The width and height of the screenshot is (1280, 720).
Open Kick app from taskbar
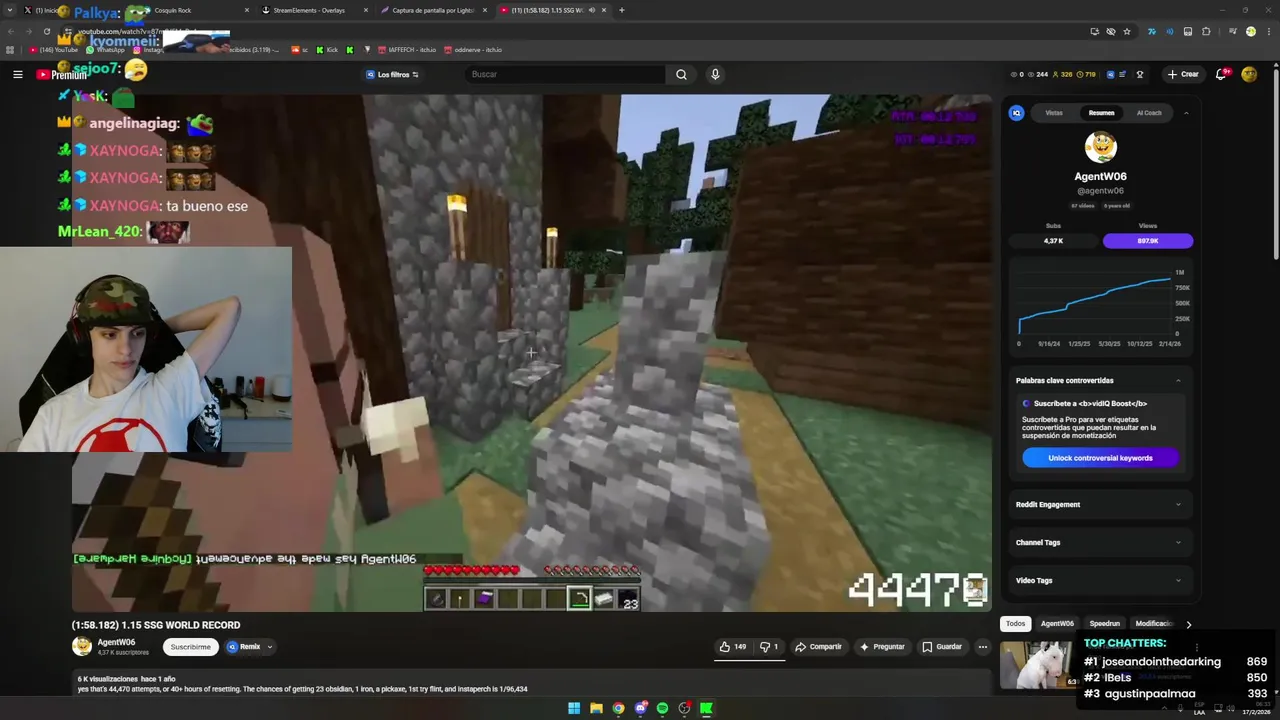coord(706,709)
